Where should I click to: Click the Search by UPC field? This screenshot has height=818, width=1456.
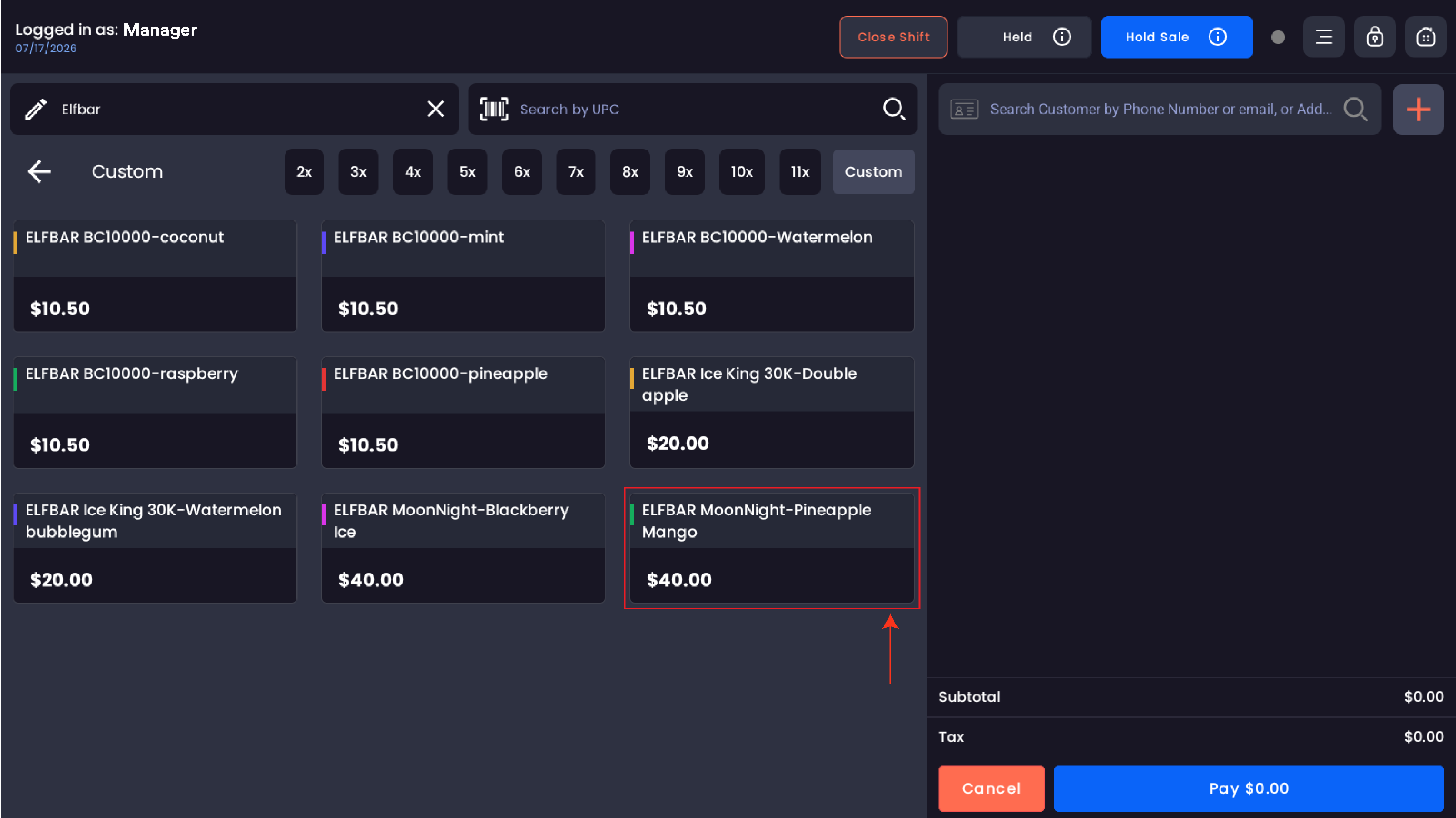coord(692,109)
